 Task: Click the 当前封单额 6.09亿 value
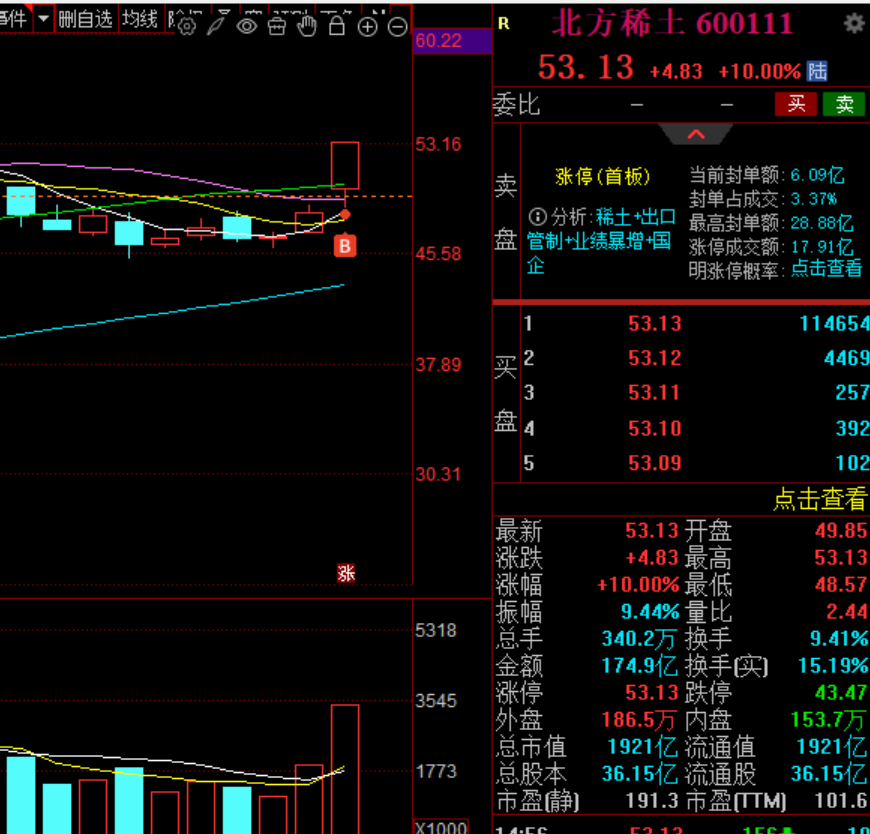[817, 175]
